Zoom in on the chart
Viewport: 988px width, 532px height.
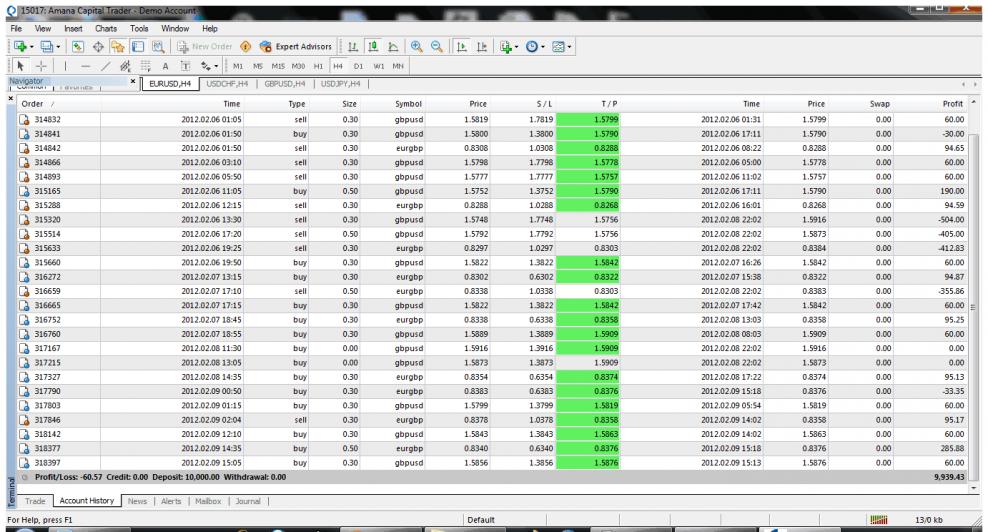pyautogui.click(x=416, y=45)
